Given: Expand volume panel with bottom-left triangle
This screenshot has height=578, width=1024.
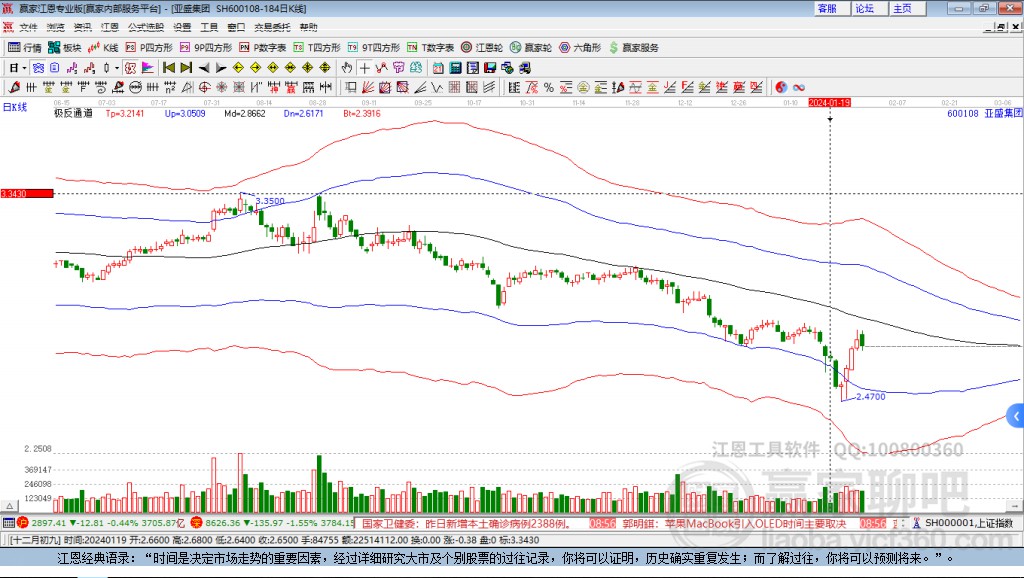Looking at the screenshot, I should coord(9,506).
